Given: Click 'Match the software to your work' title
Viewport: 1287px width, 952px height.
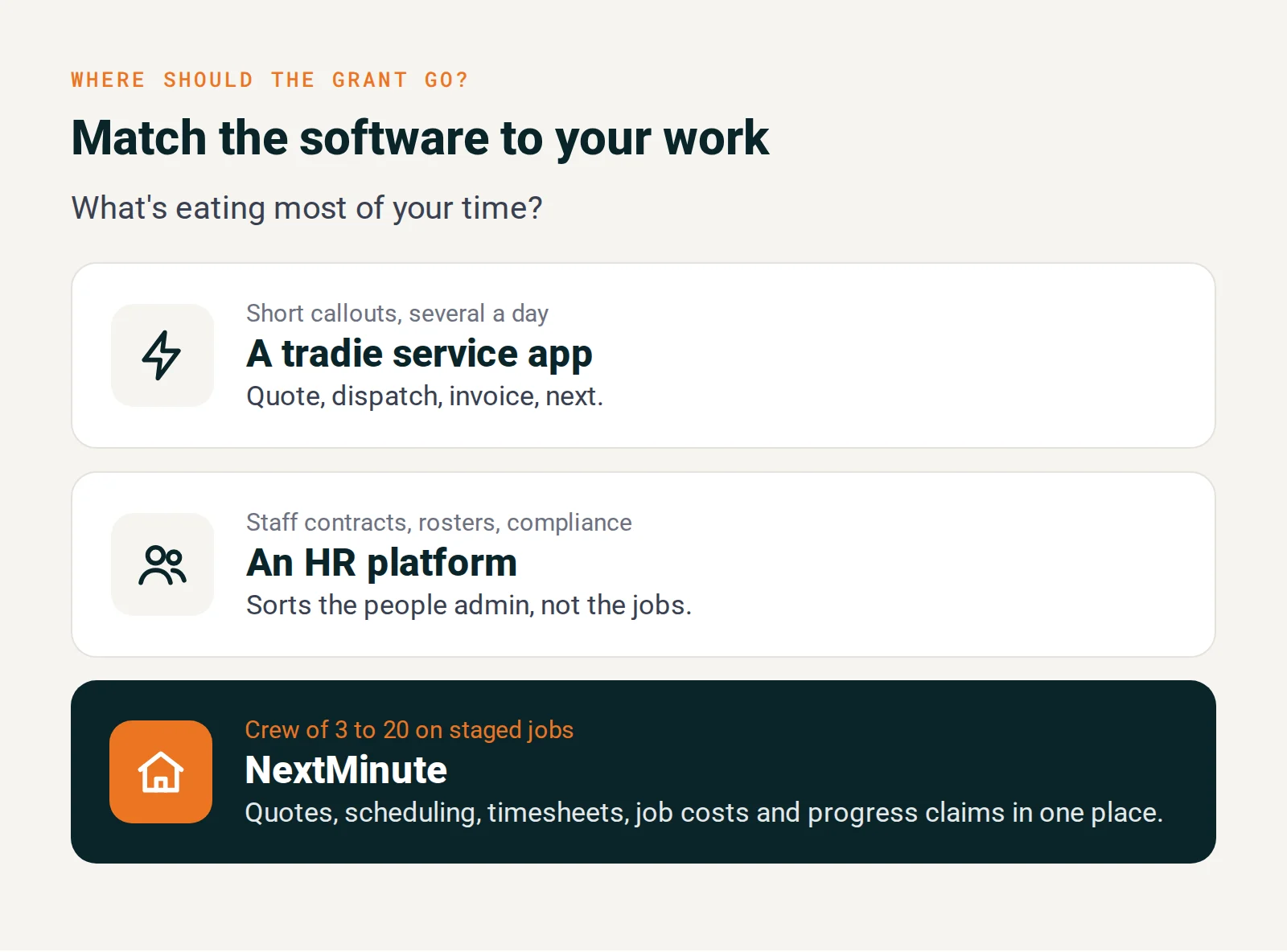Looking at the screenshot, I should pyautogui.click(x=420, y=138).
